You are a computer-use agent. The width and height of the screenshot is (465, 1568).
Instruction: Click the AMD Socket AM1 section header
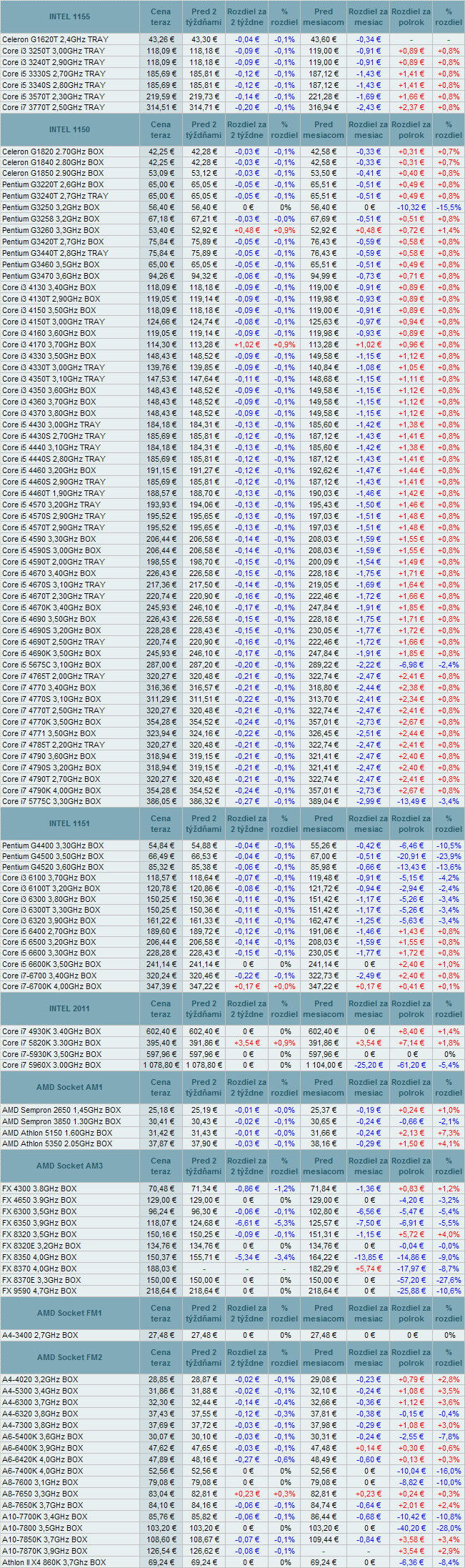69,1087
